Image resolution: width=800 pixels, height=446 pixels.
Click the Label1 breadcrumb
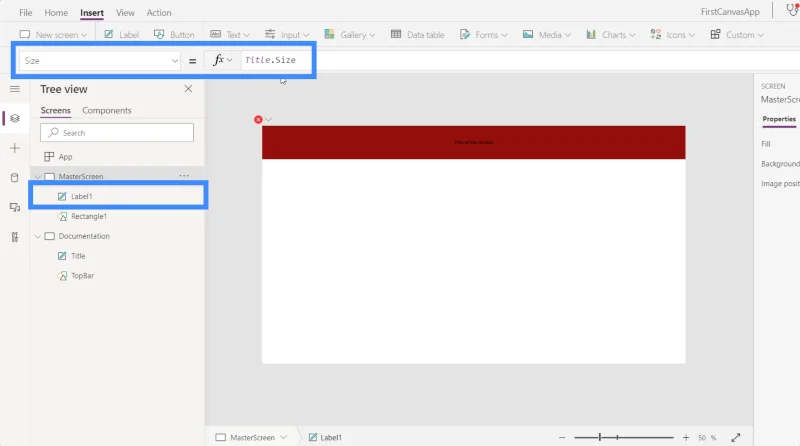pos(326,437)
